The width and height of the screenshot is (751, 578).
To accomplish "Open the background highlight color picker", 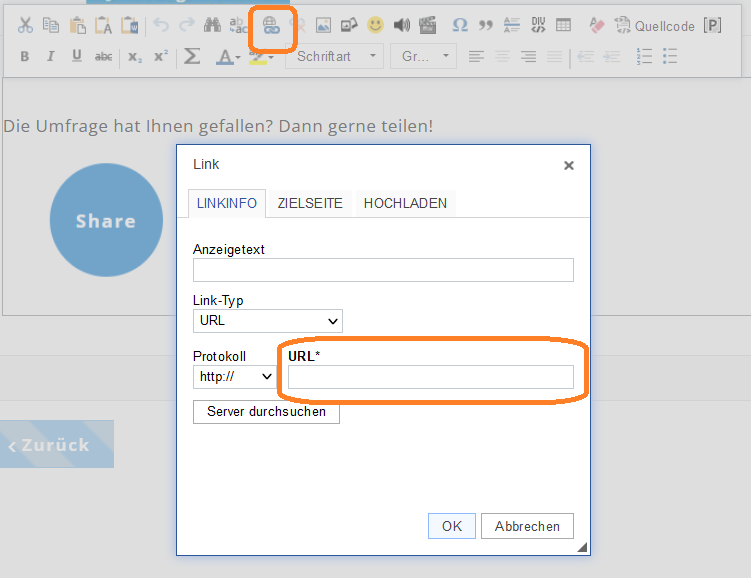I will pyautogui.click(x=261, y=58).
